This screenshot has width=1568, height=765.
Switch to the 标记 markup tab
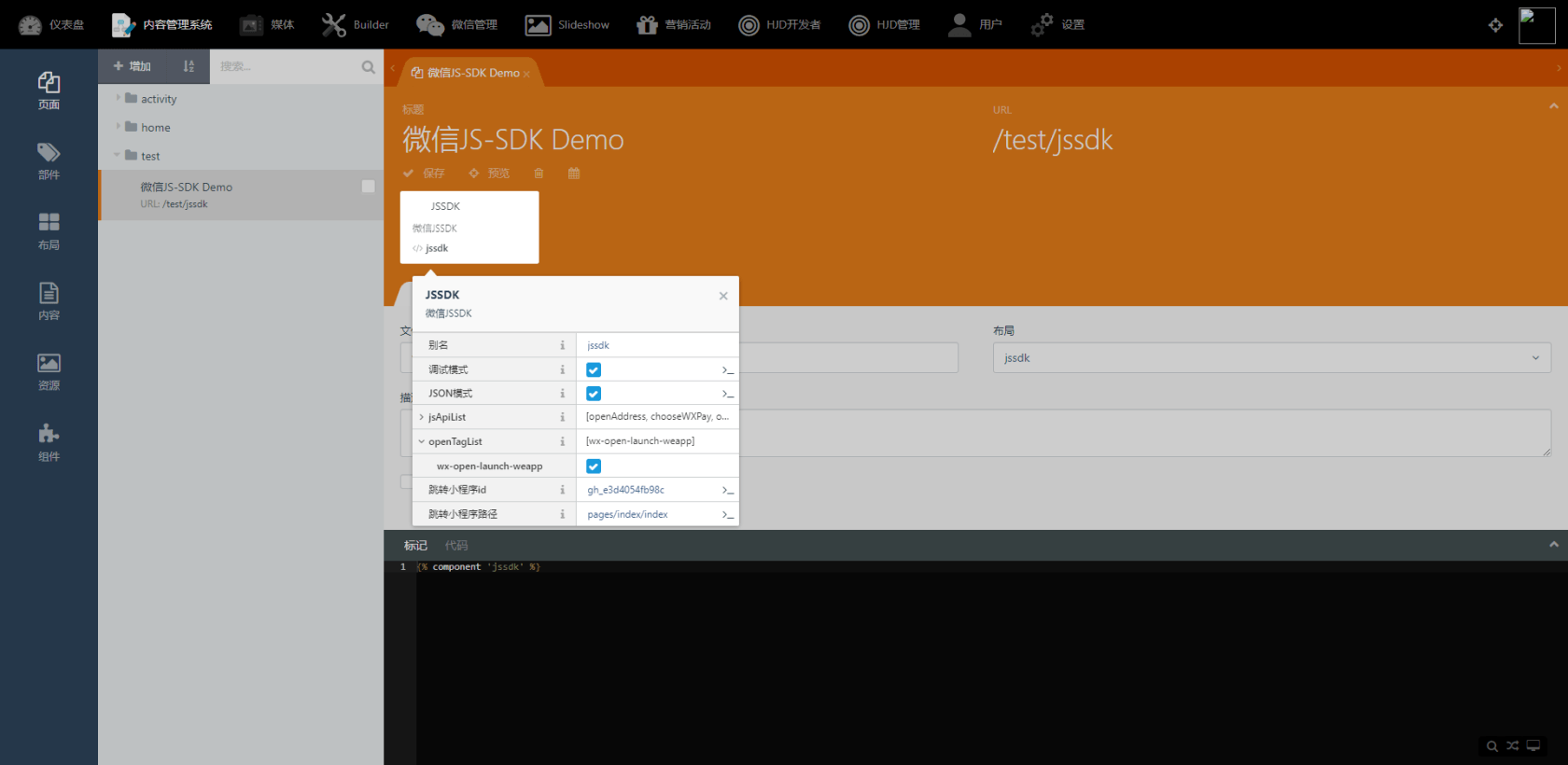pos(415,546)
